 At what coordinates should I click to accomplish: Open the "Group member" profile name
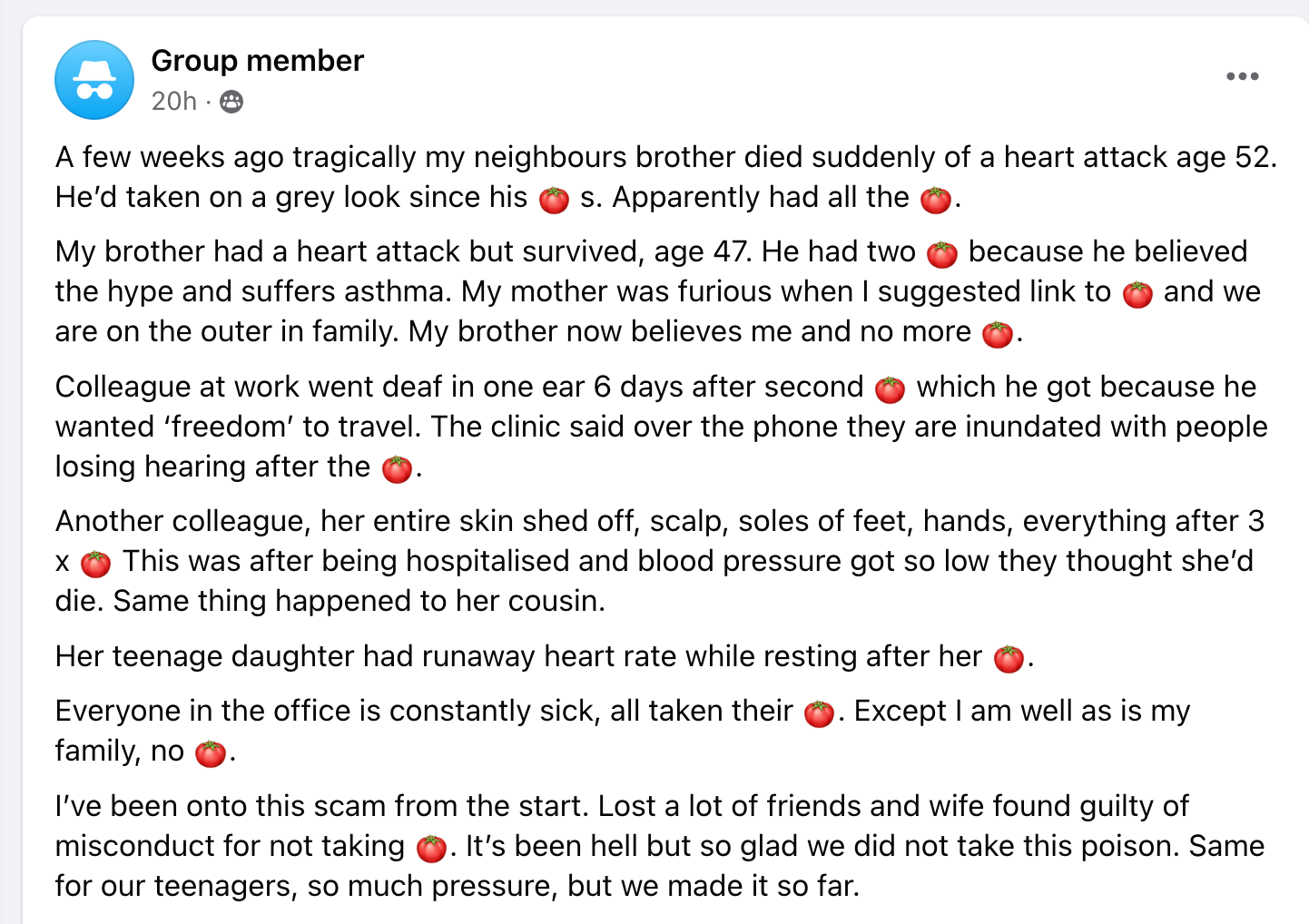(257, 61)
